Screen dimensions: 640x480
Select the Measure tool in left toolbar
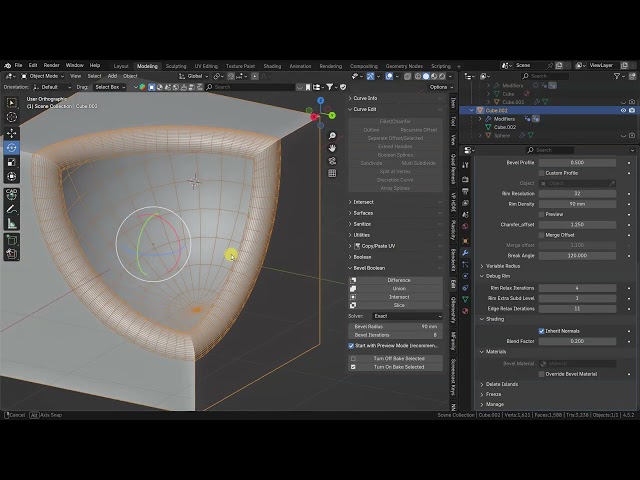tap(11, 224)
